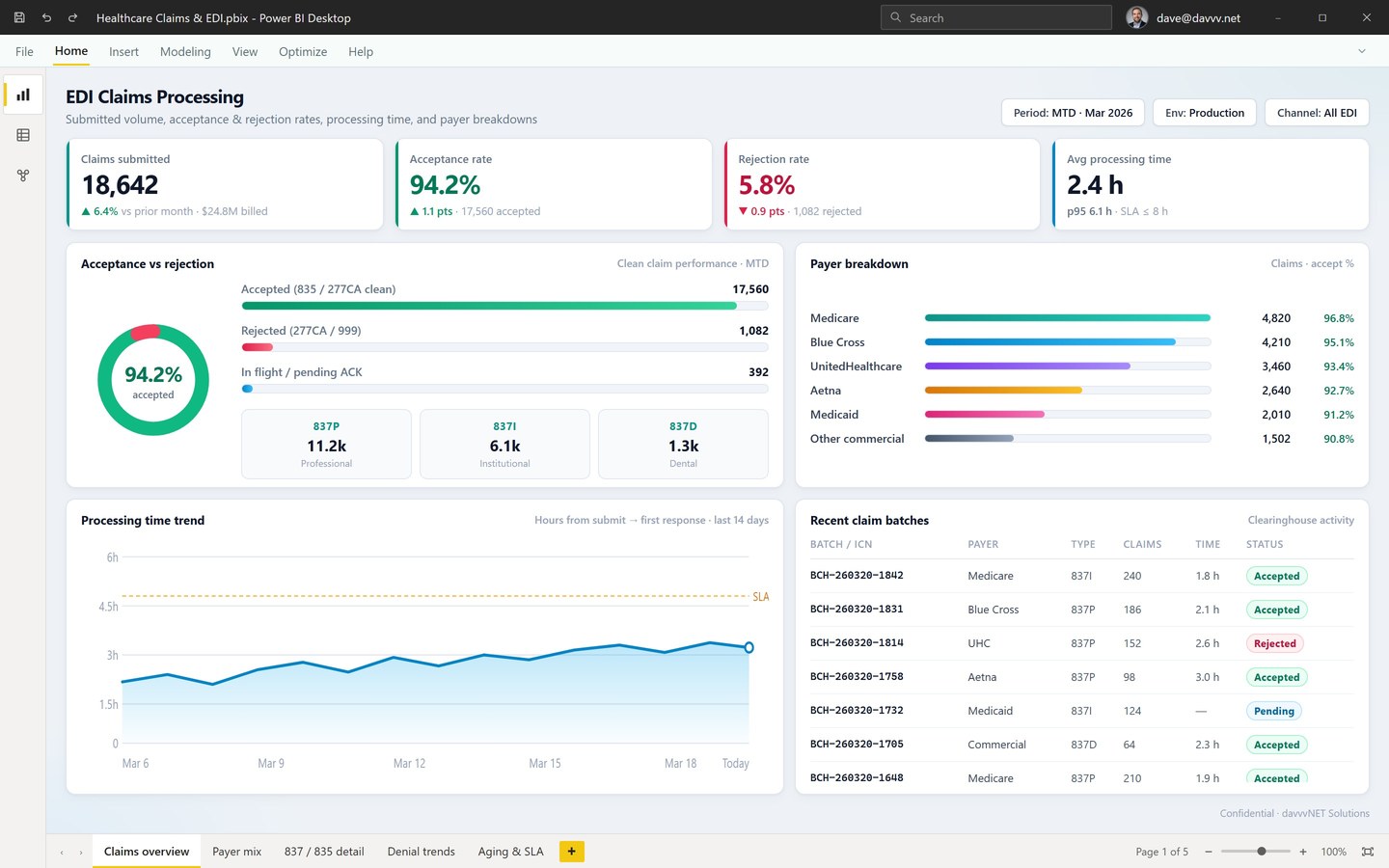Open the Env Production filter
Image resolution: width=1389 pixels, height=868 pixels.
[x=1205, y=113]
